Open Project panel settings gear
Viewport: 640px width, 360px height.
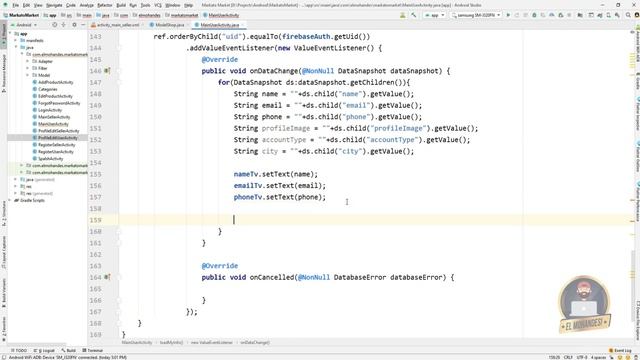tap(74, 25)
